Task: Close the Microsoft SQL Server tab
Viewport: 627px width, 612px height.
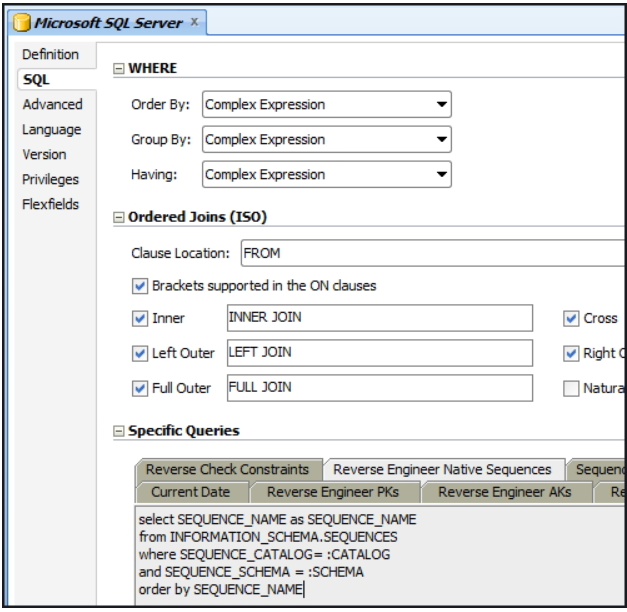Action: click(194, 22)
